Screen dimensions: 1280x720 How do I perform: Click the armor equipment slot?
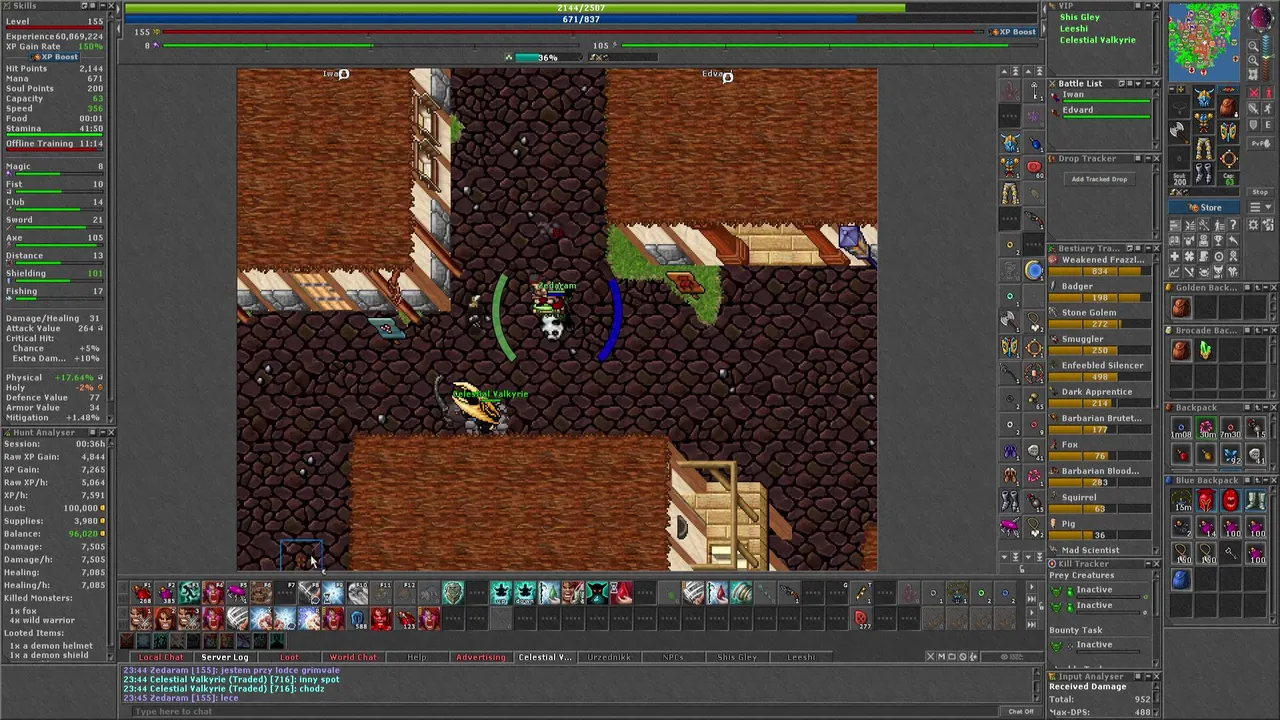(1204, 122)
